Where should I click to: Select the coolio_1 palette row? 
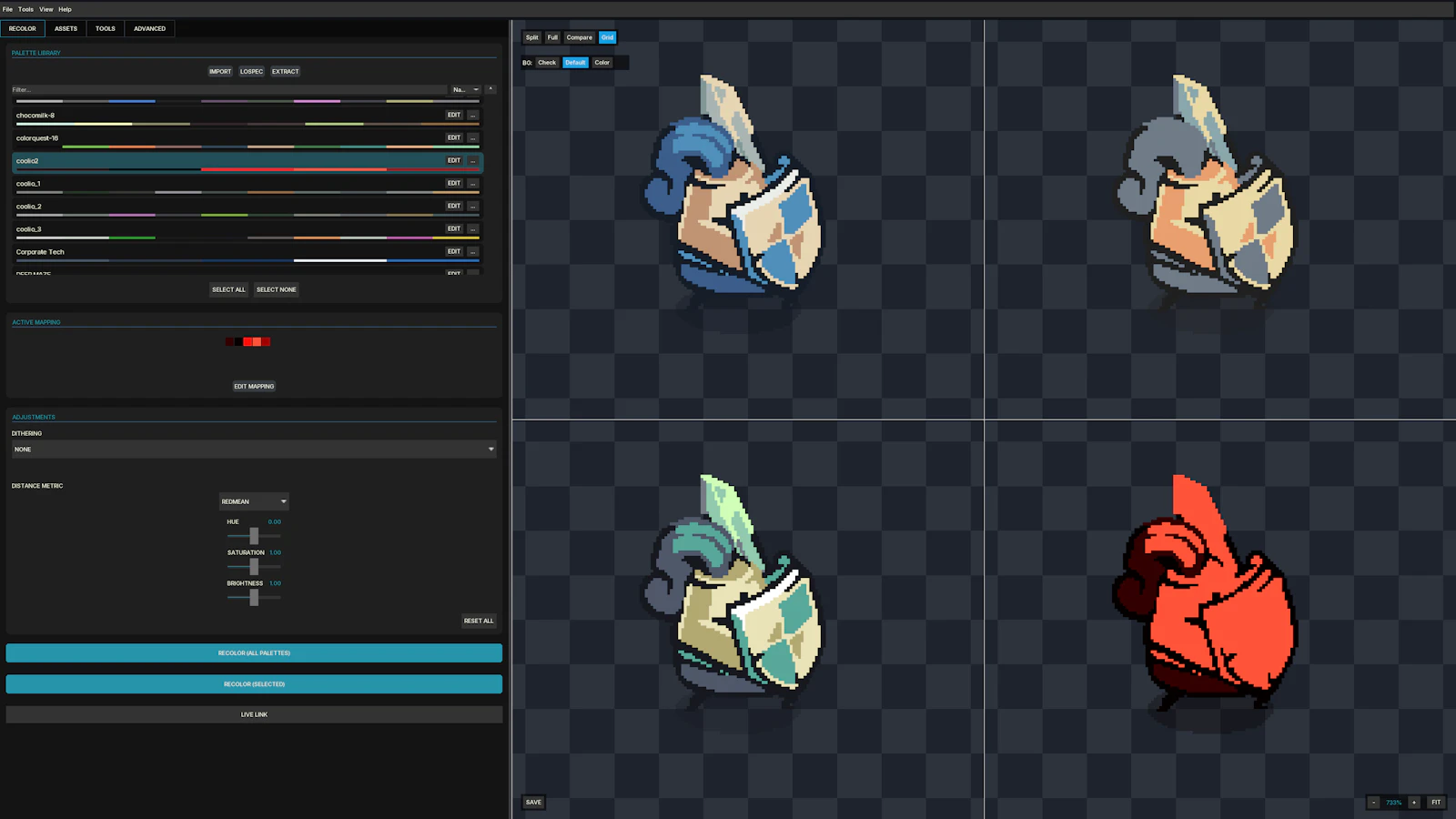point(248,185)
